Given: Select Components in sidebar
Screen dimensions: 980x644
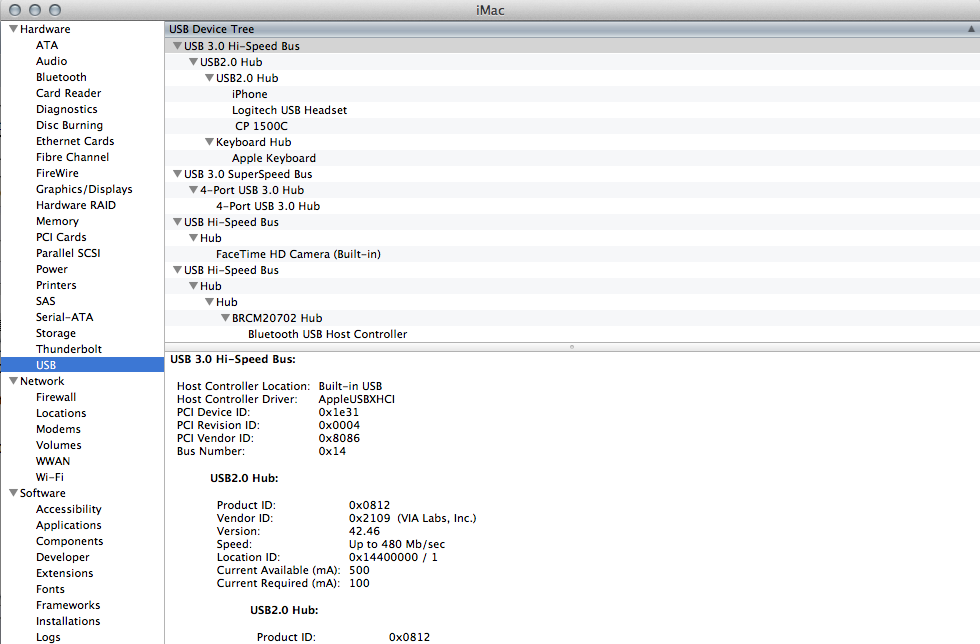Looking at the screenshot, I should point(69,541).
